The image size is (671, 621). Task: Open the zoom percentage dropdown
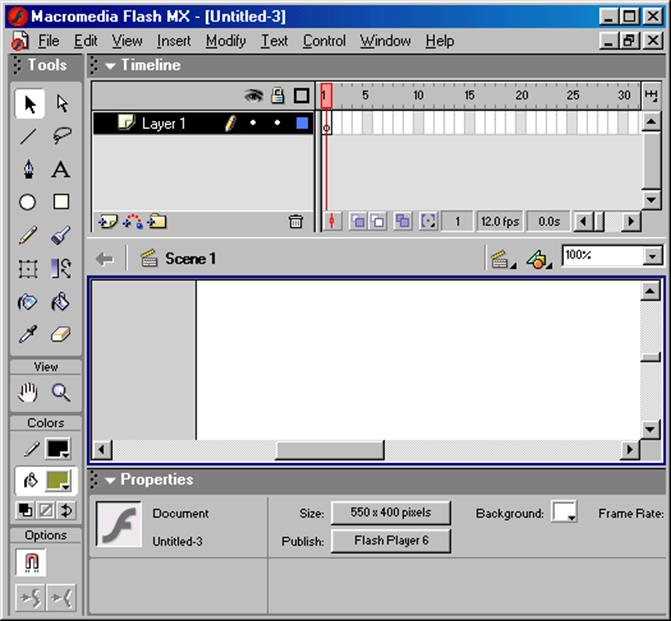[652, 256]
